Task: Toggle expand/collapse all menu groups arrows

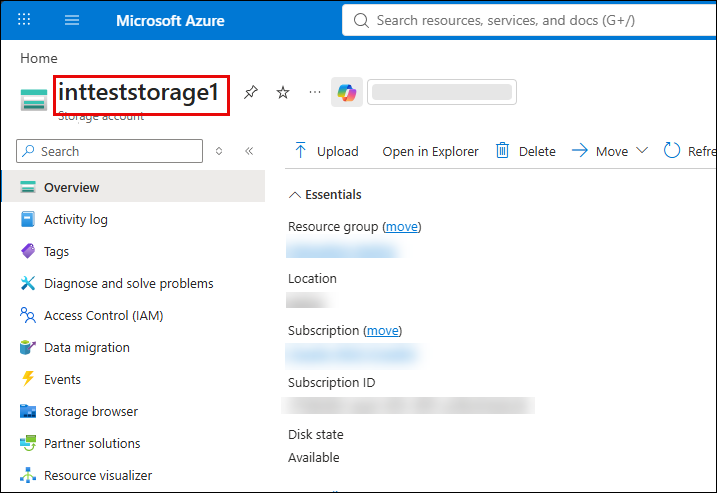Action: coord(219,151)
